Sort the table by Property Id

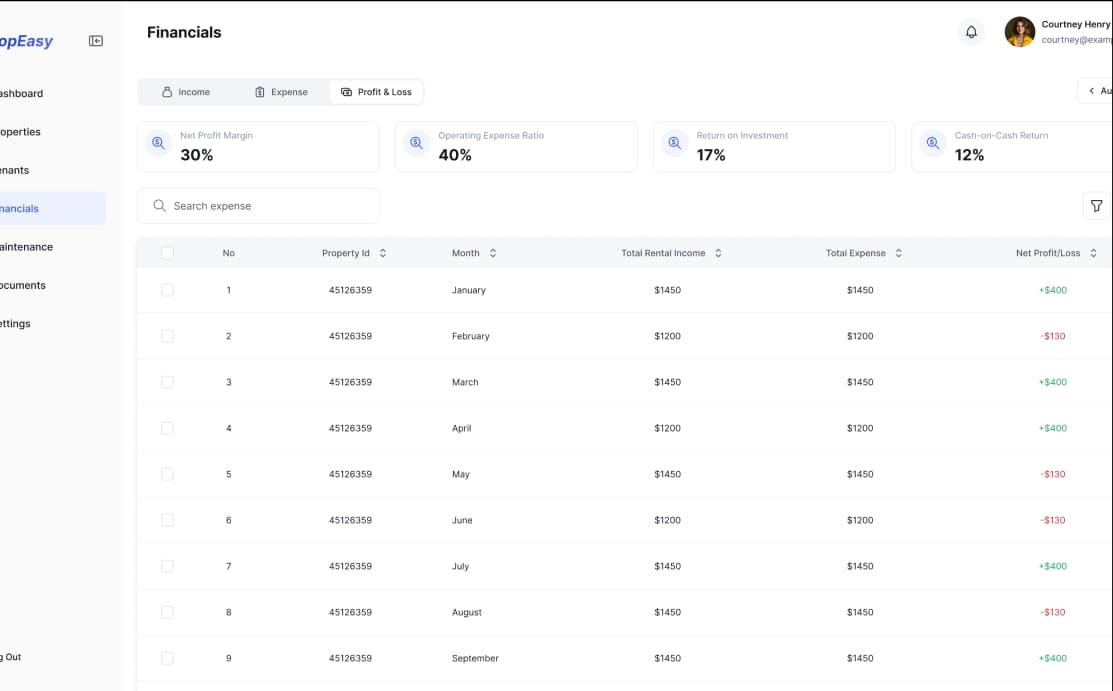tap(383, 253)
